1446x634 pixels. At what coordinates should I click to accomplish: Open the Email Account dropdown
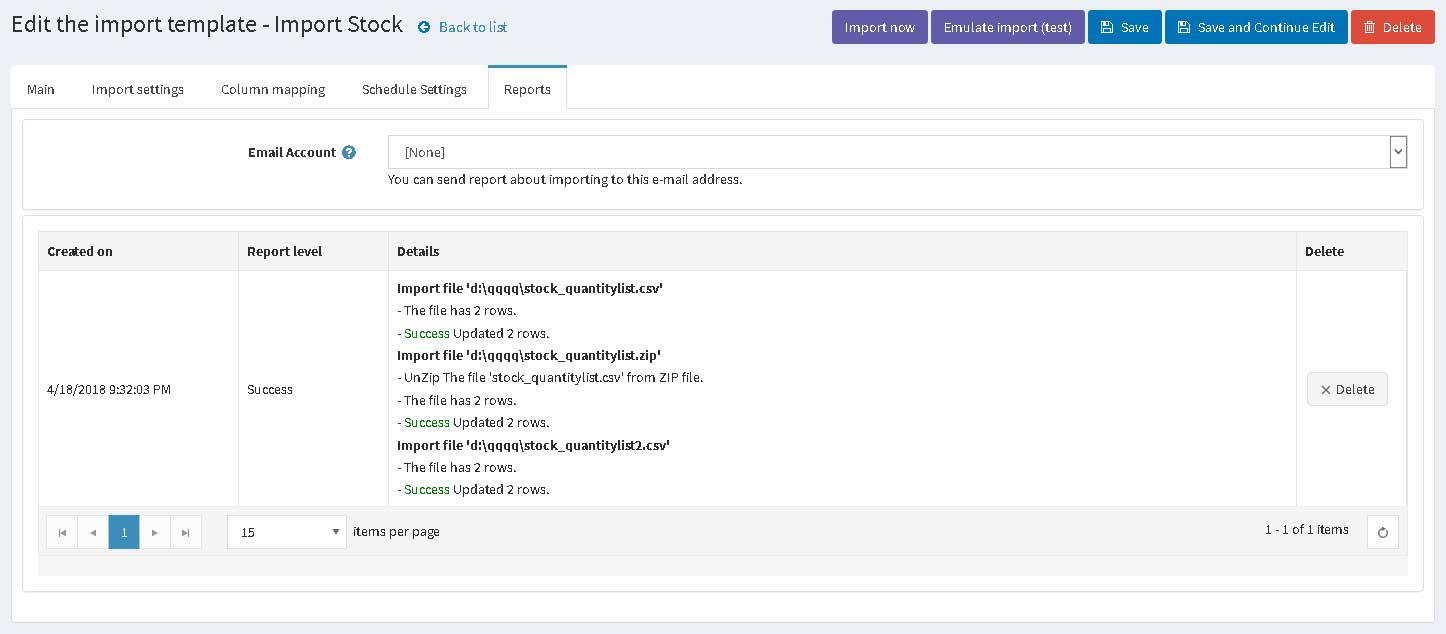pos(897,152)
